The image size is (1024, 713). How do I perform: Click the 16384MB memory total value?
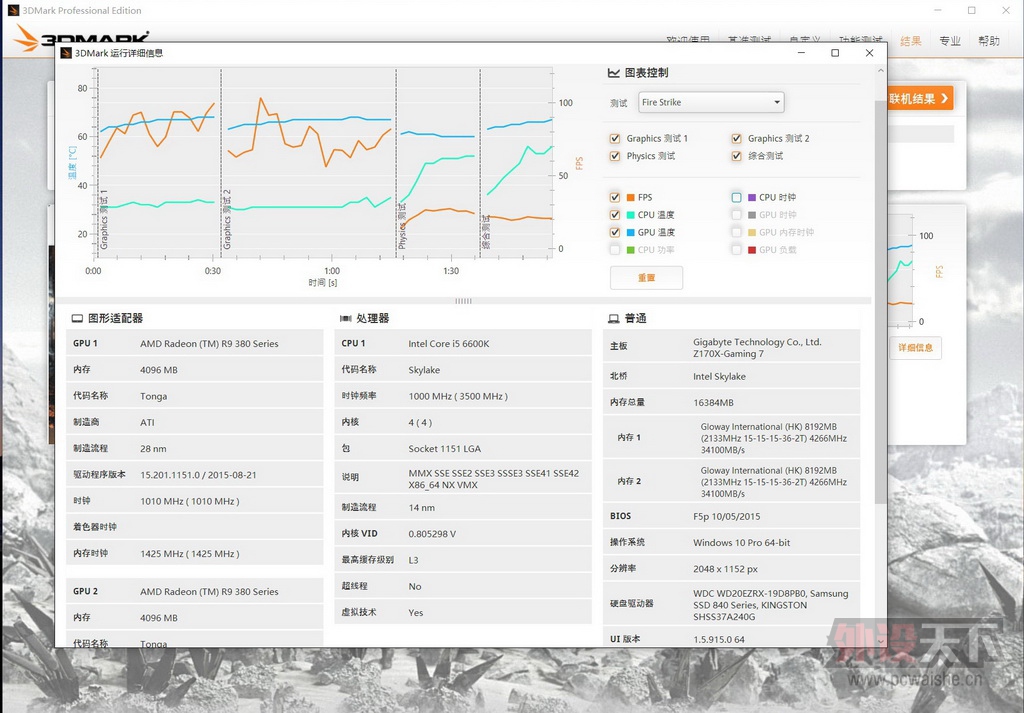tap(713, 403)
